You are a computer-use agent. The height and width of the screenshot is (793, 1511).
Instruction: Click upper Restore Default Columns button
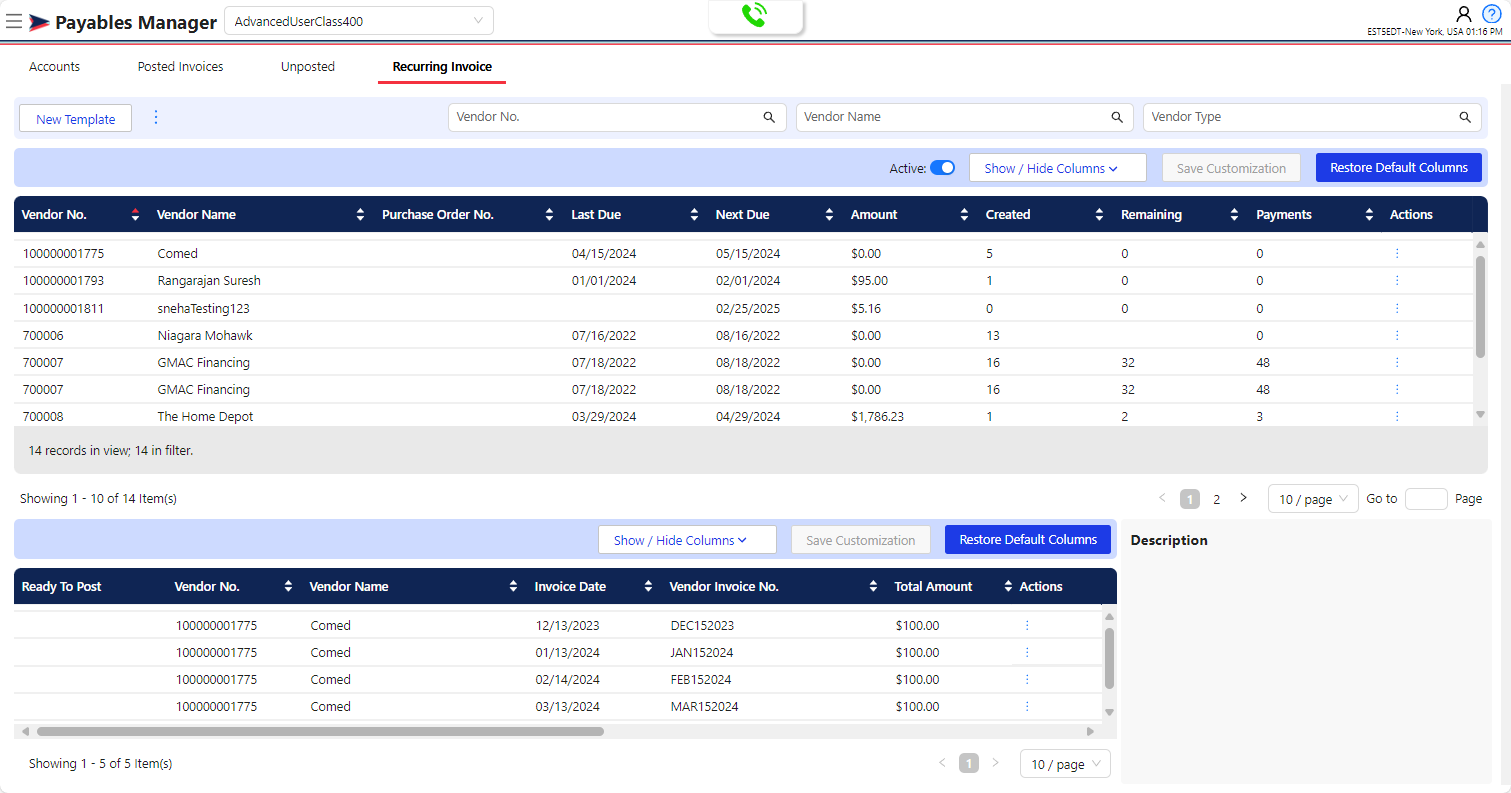point(1399,168)
